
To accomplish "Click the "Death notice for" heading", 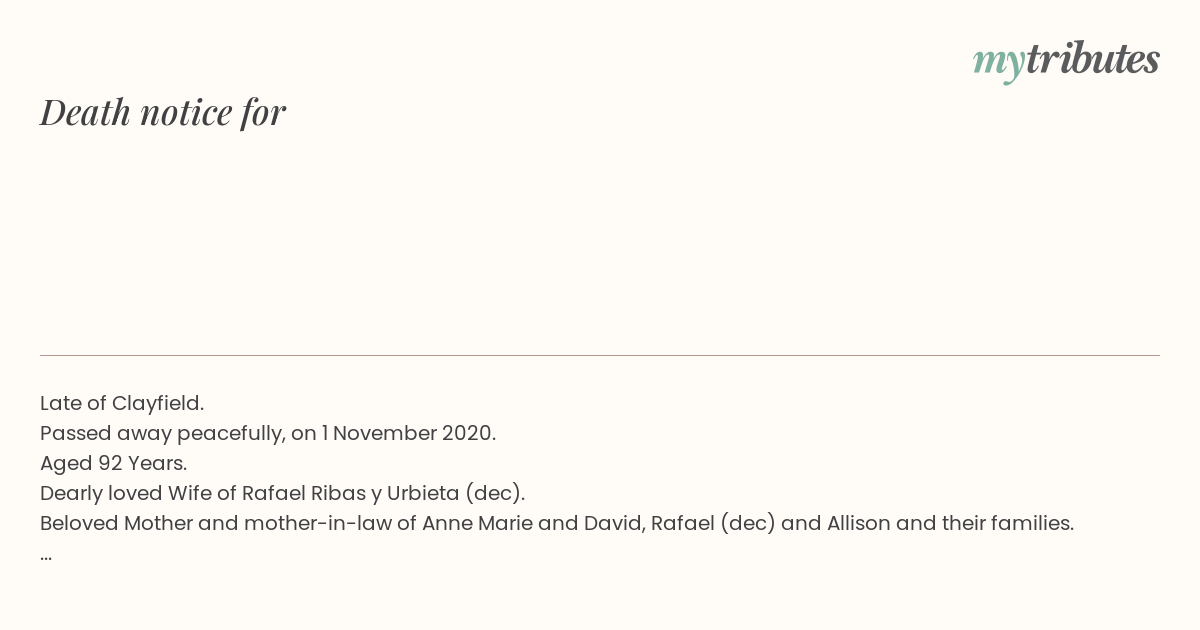I will (x=163, y=112).
